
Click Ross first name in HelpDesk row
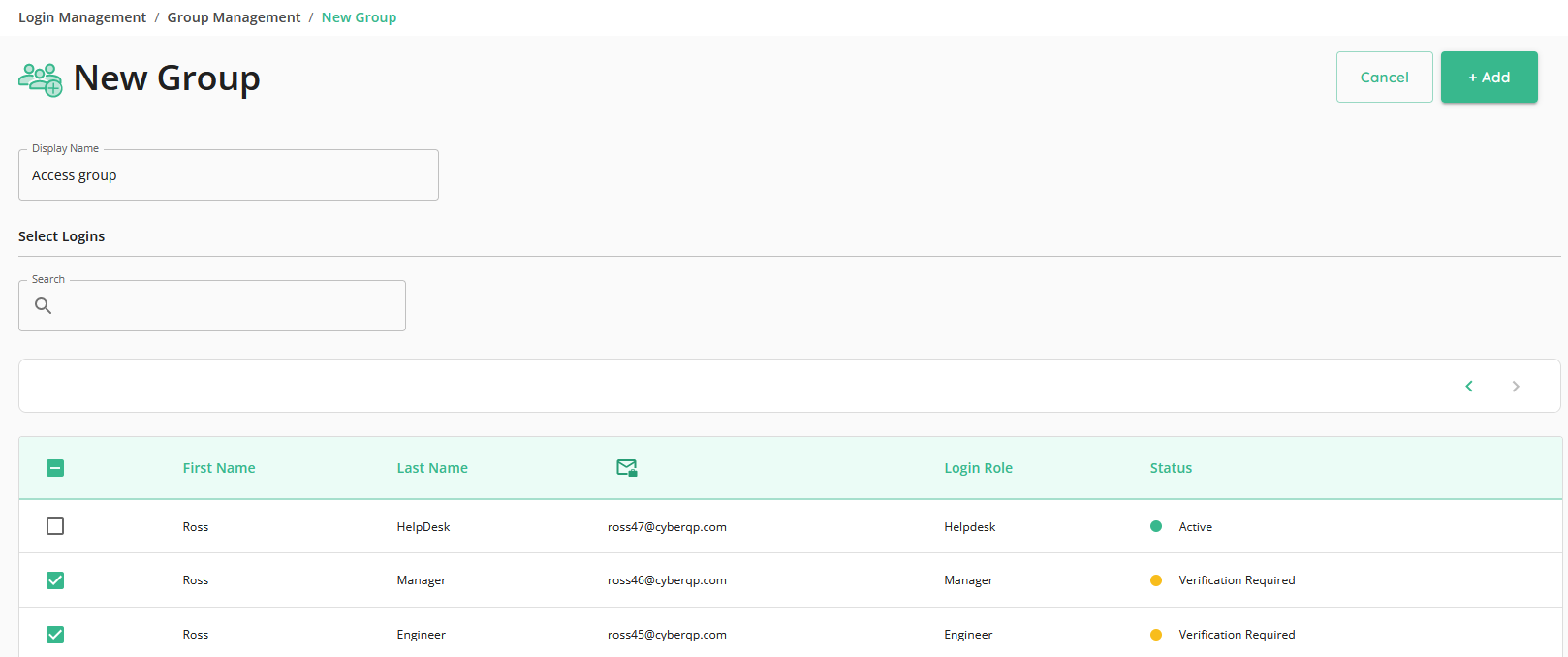[x=196, y=527]
